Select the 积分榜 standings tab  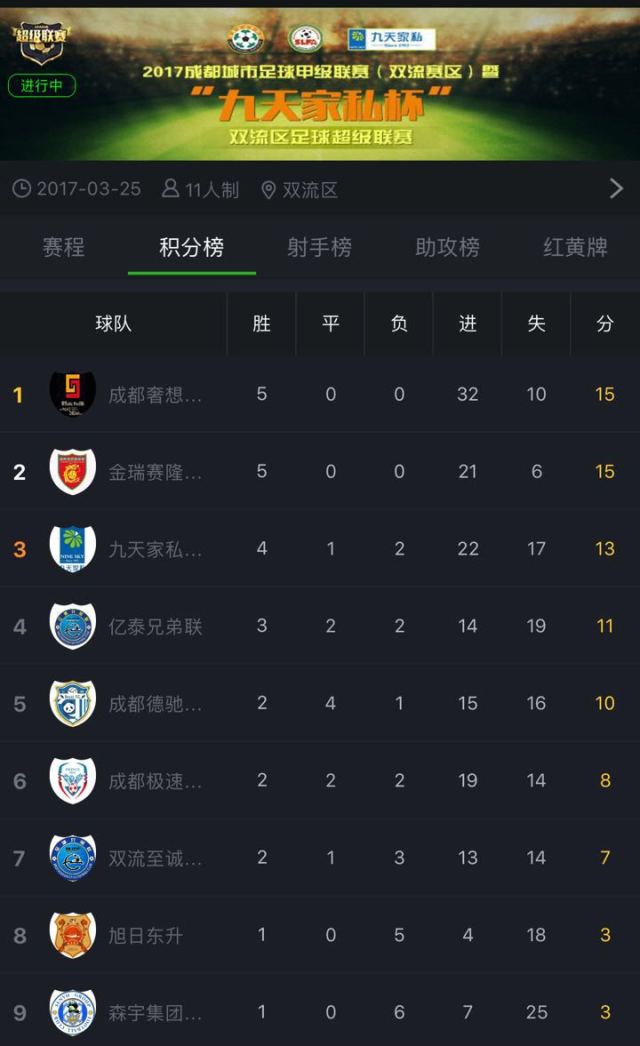click(191, 247)
